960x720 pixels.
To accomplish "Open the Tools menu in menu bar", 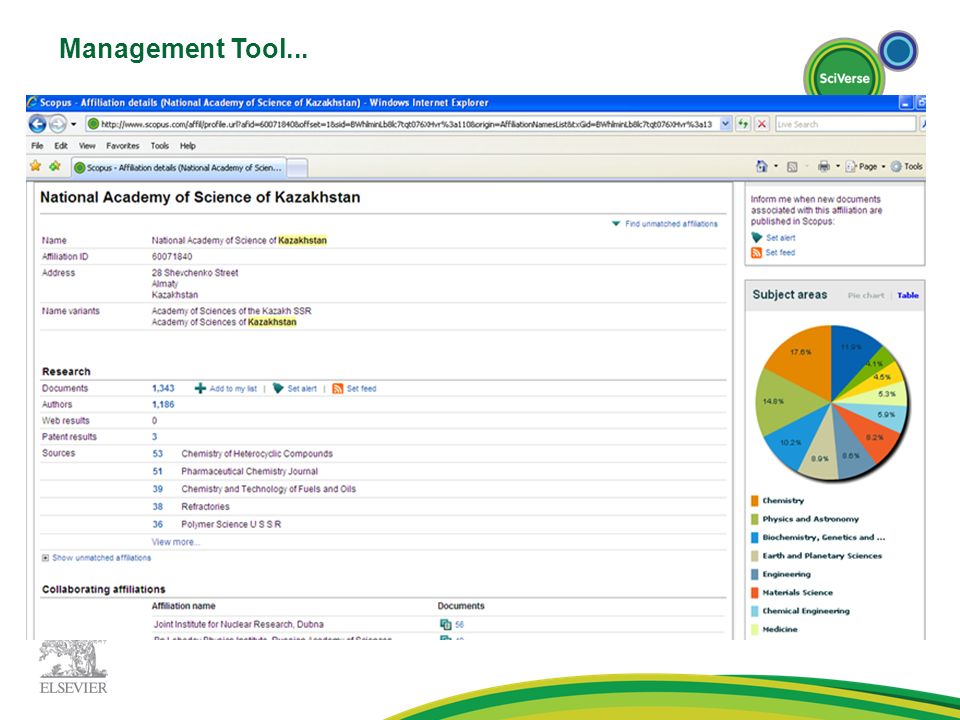I will [160, 146].
